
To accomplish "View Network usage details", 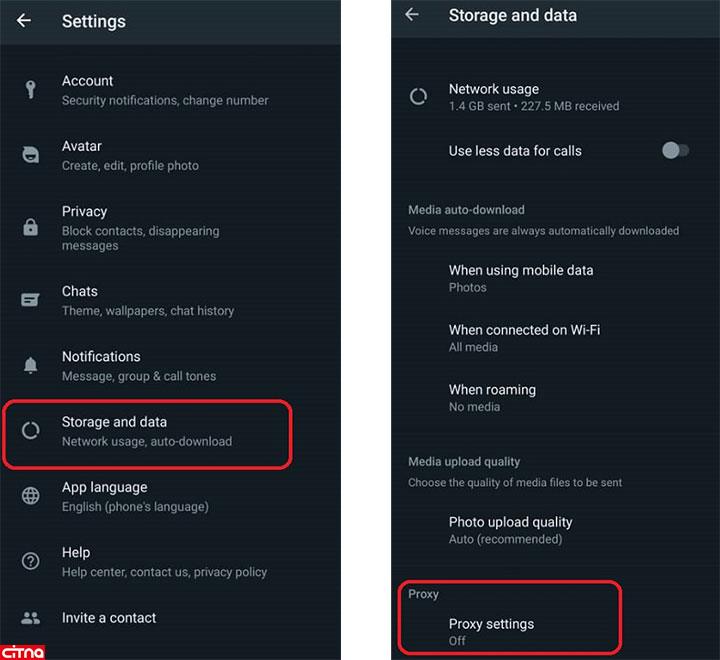I will coord(533,97).
